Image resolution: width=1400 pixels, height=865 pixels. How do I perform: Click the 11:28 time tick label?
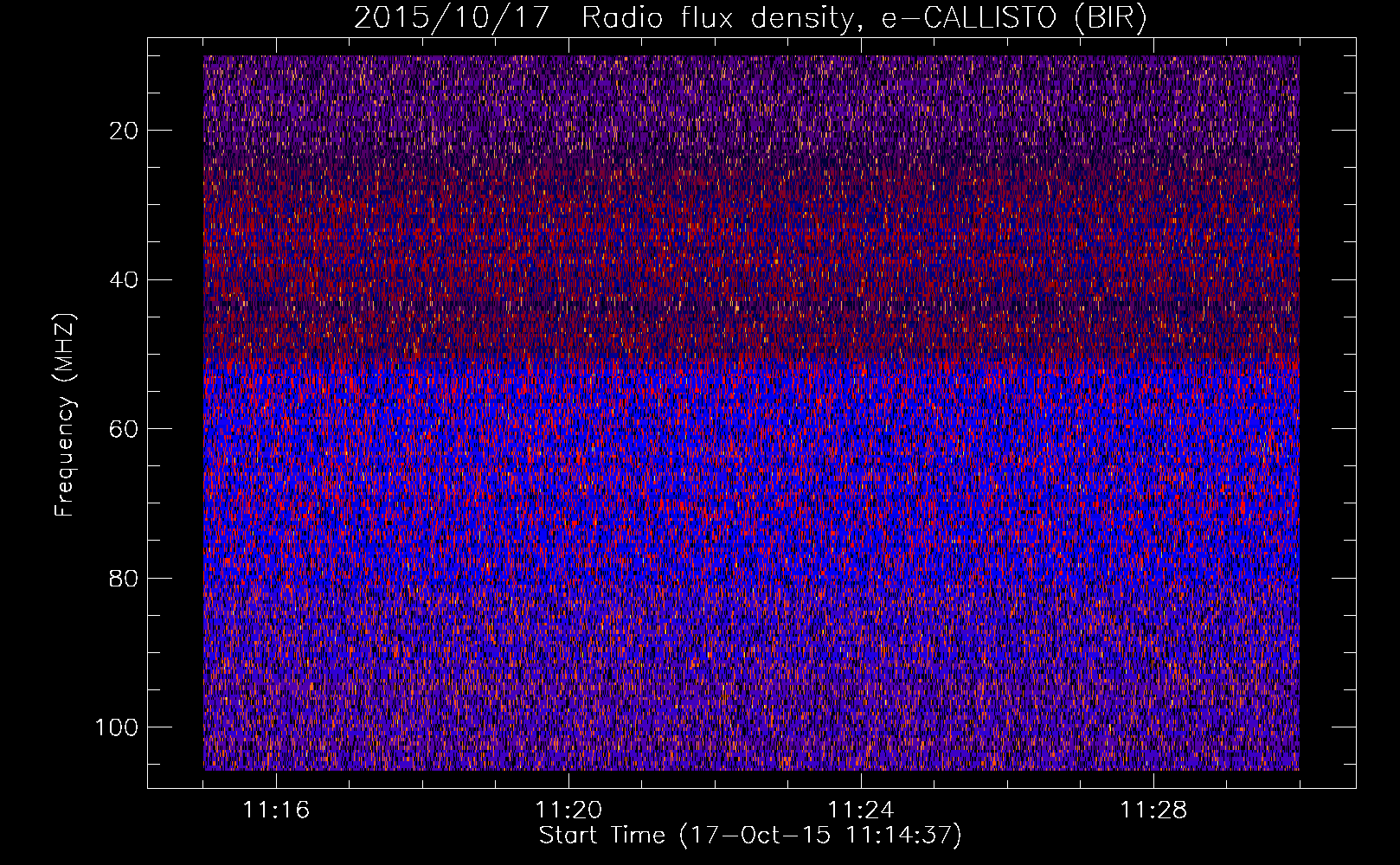(1153, 810)
